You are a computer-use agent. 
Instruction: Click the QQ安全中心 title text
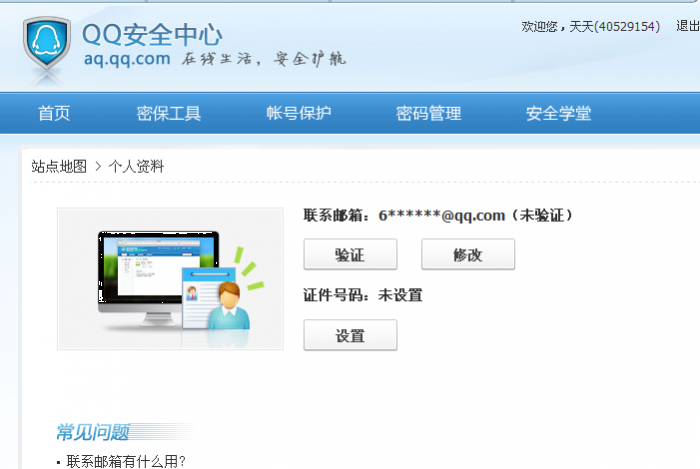pos(152,34)
